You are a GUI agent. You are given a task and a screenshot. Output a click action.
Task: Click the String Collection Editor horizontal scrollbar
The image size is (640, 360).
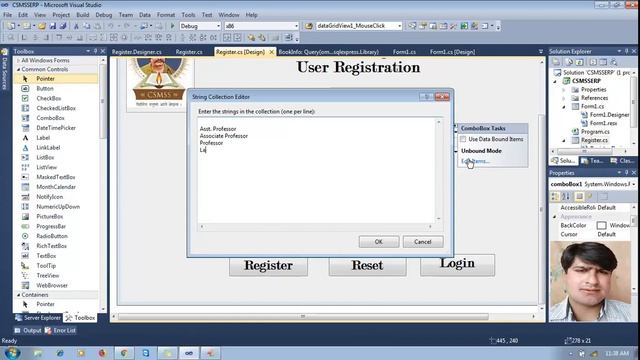(x=316, y=227)
